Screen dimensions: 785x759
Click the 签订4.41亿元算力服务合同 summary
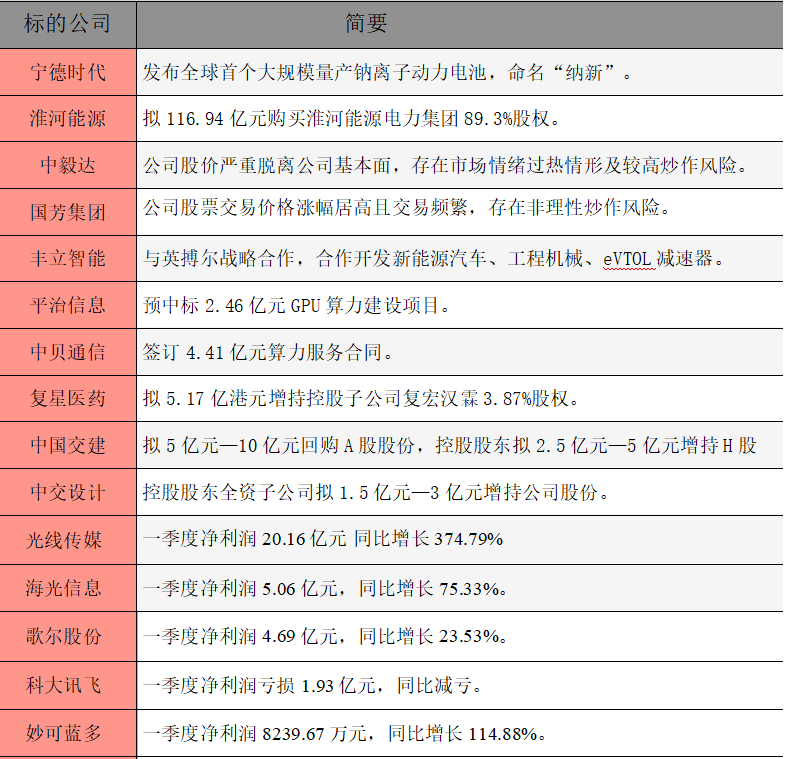(x=268, y=352)
